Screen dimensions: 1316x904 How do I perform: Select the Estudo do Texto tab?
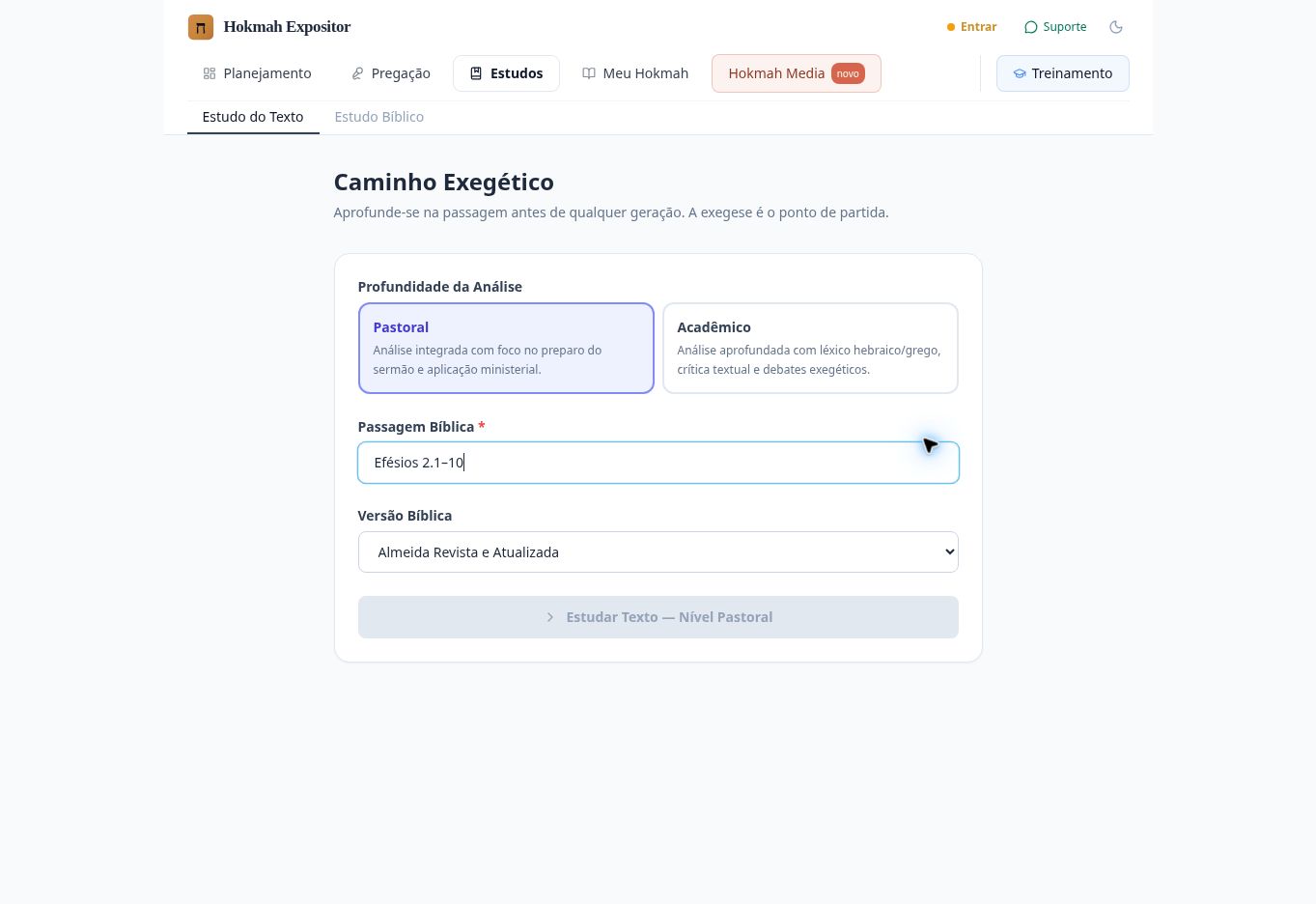click(x=253, y=117)
